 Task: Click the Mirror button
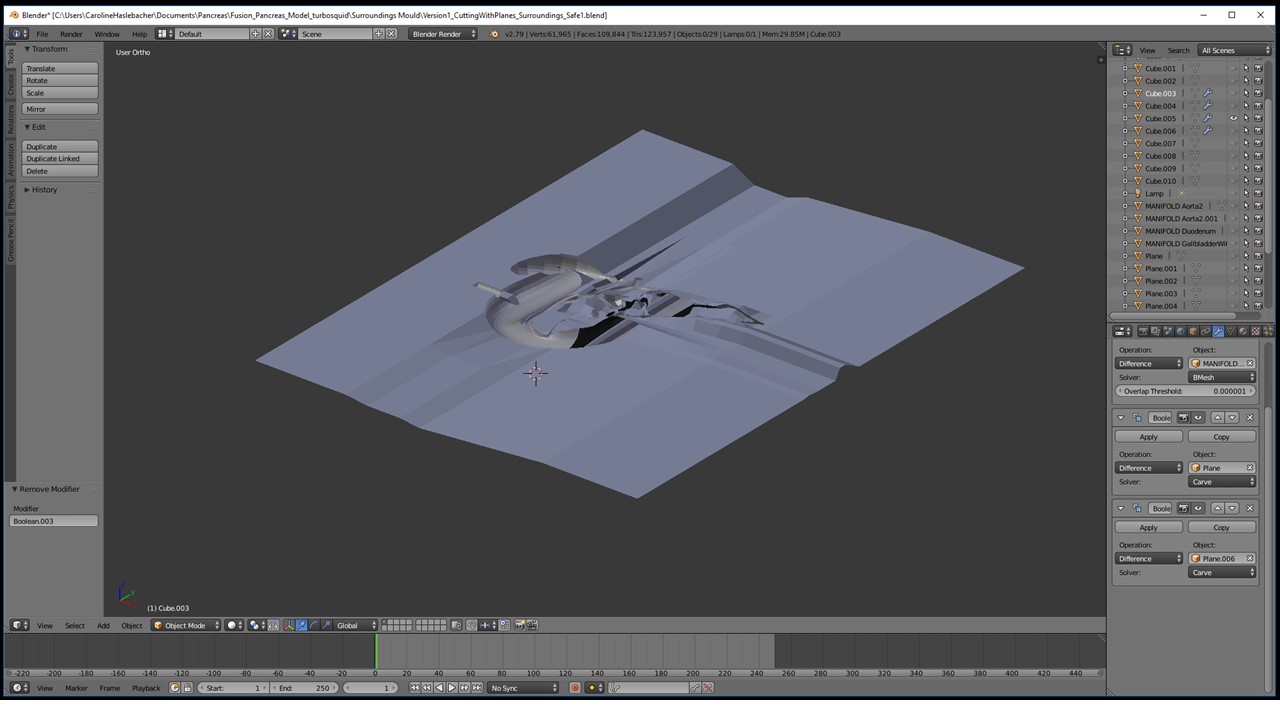[x=60, y=108]
